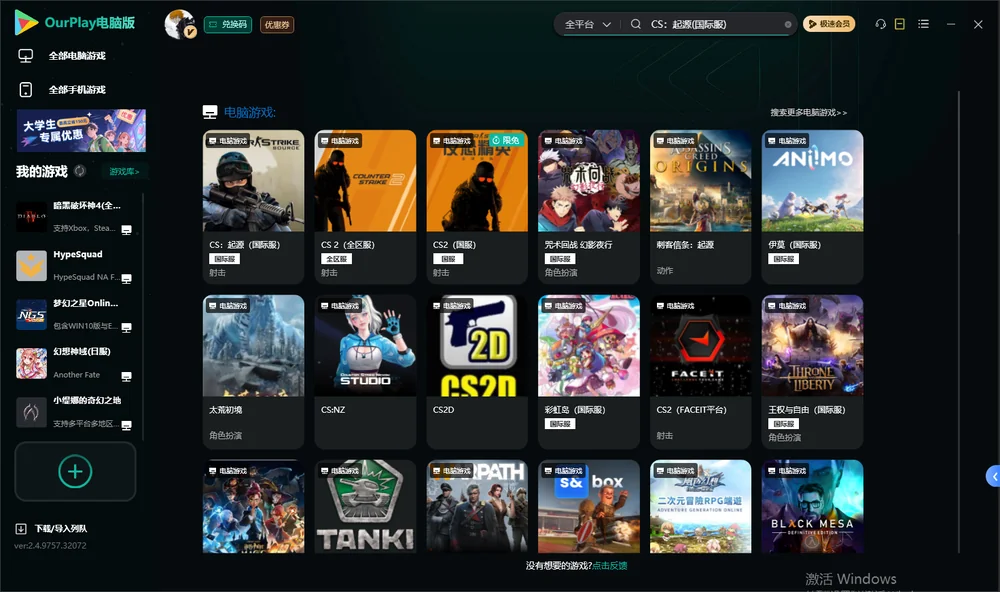Clear the search box text
The width and height of the screenshot is (1000, 592).
(788, 24)
